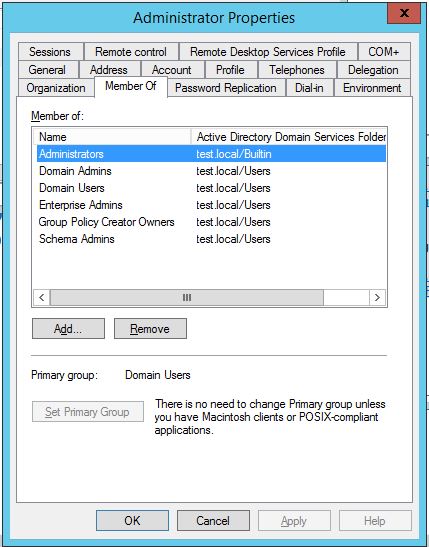The image size is (429, 547).
Task: Open Remote Desktop Services Profile tab
Action: (268, 52)
